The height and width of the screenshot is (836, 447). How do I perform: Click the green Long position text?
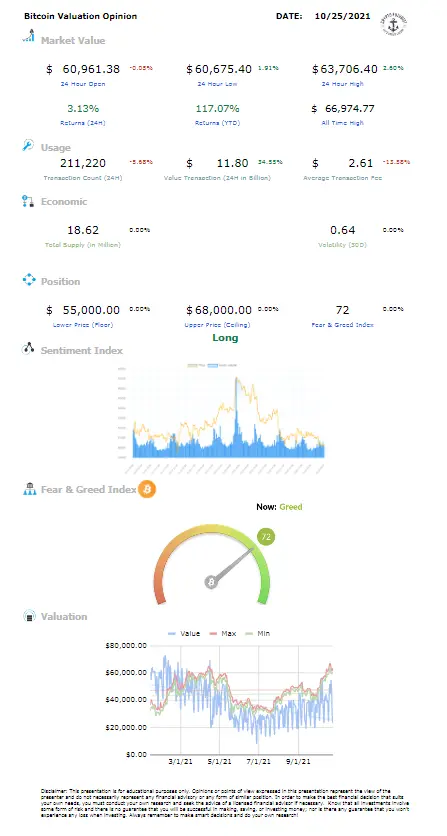[x=225, y=337]
